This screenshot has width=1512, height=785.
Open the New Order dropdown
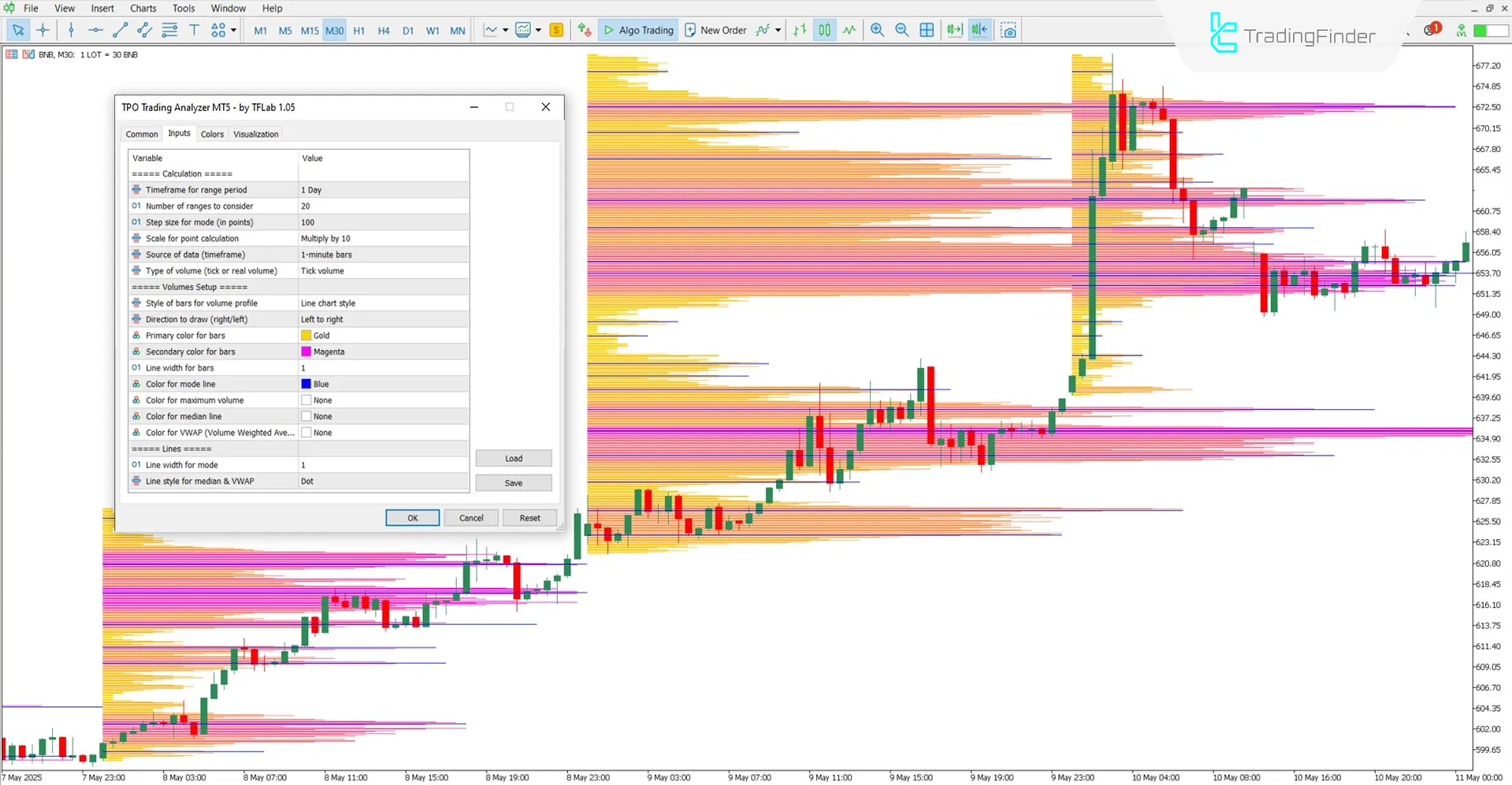coord(778,30)
